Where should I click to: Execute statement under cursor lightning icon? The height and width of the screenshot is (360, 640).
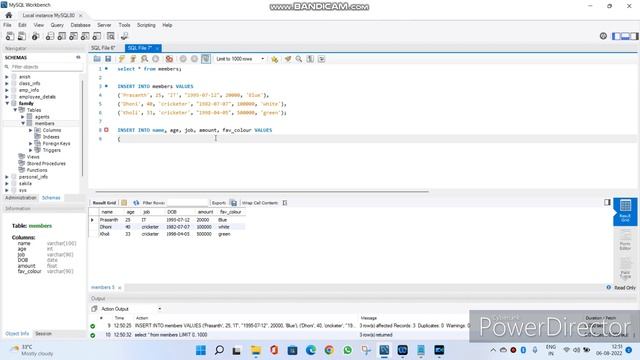coord(133,59)
